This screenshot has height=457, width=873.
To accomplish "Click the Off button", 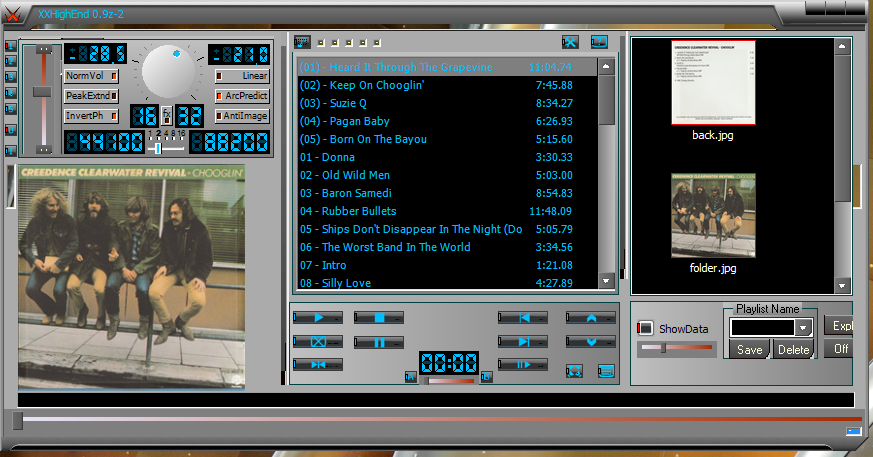I will coord(839,349).
